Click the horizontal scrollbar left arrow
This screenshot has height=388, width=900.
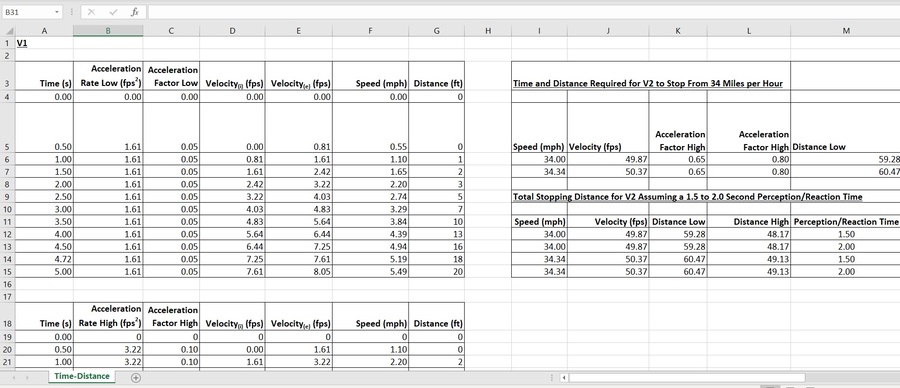(564, 378)
